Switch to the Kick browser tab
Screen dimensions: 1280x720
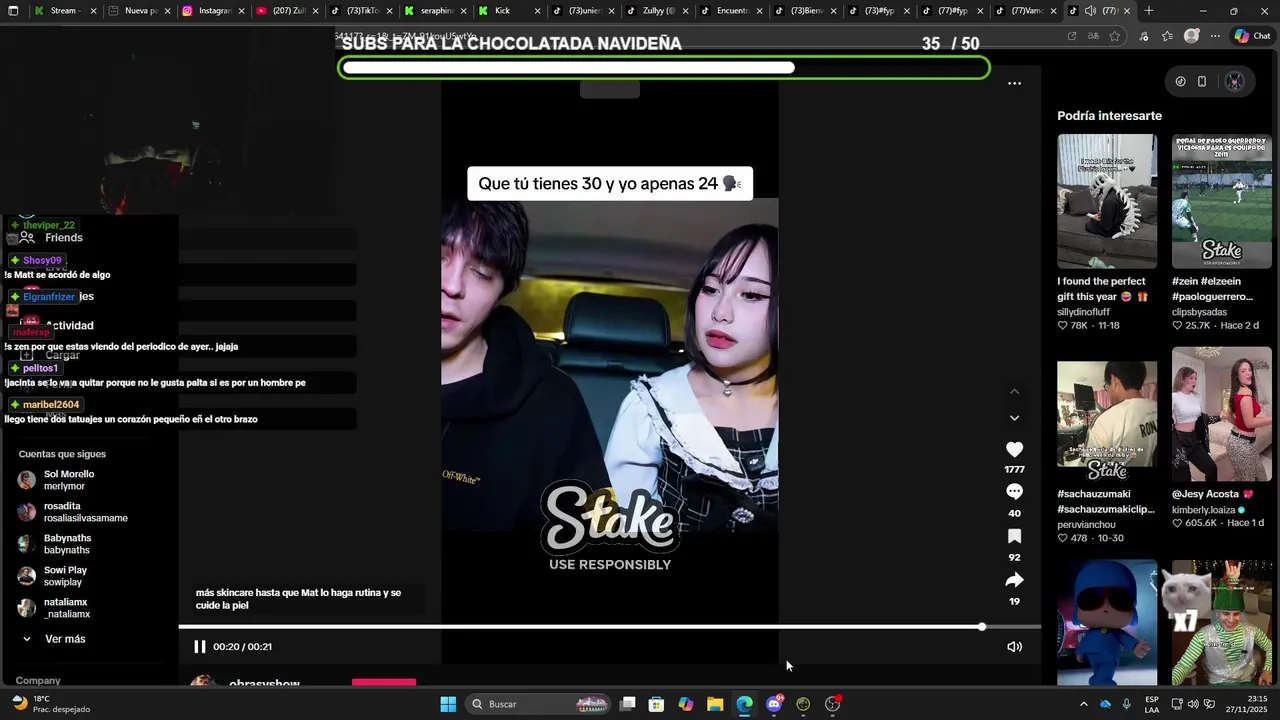[x=508, y=11]
